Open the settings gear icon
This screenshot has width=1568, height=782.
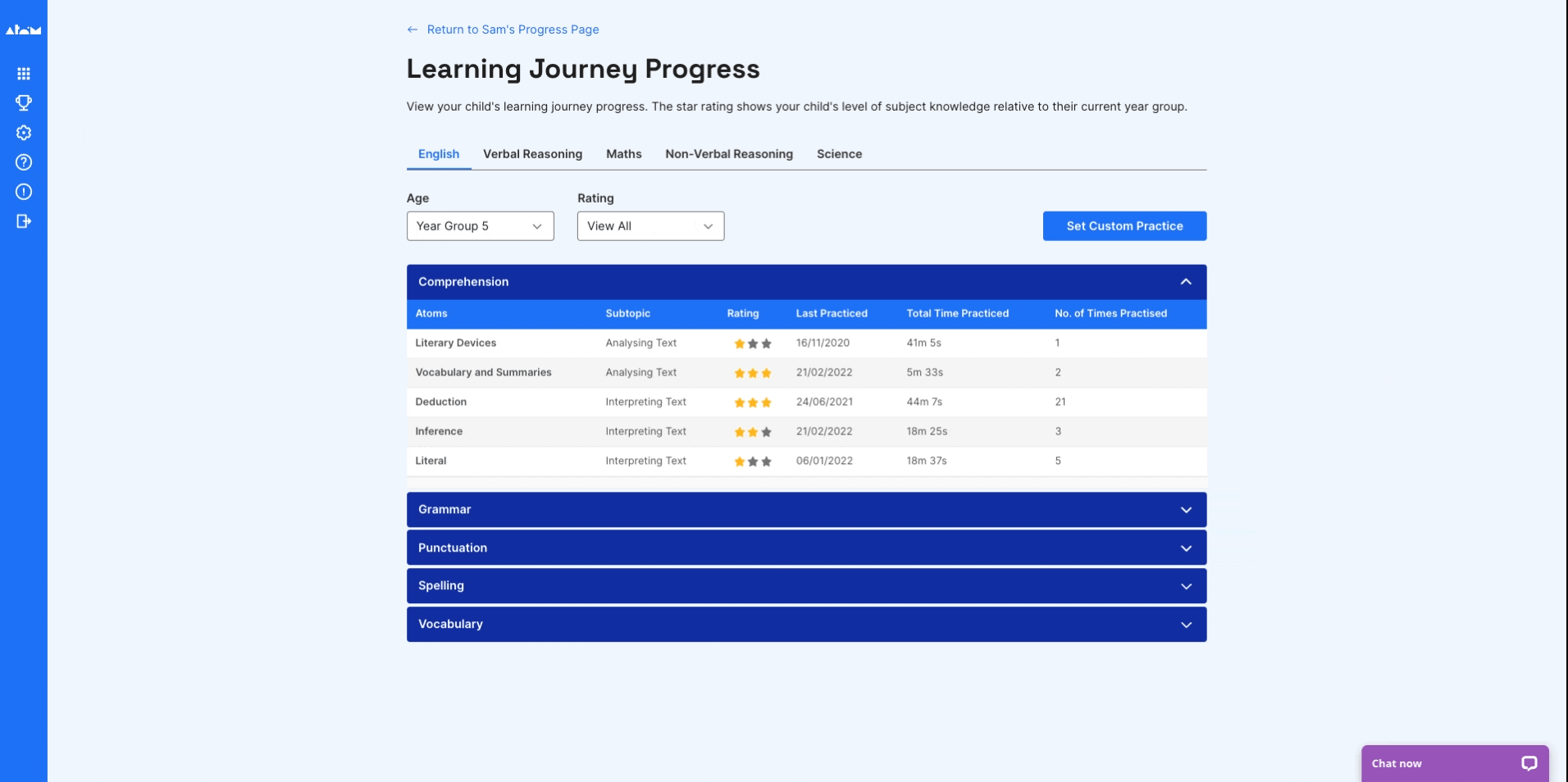[24, 133]
